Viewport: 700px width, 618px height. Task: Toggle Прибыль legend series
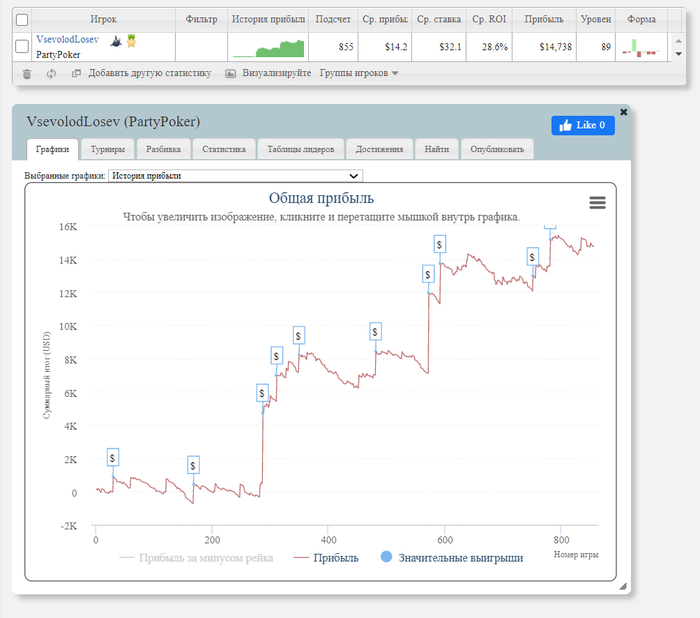[x=326, y=558]
